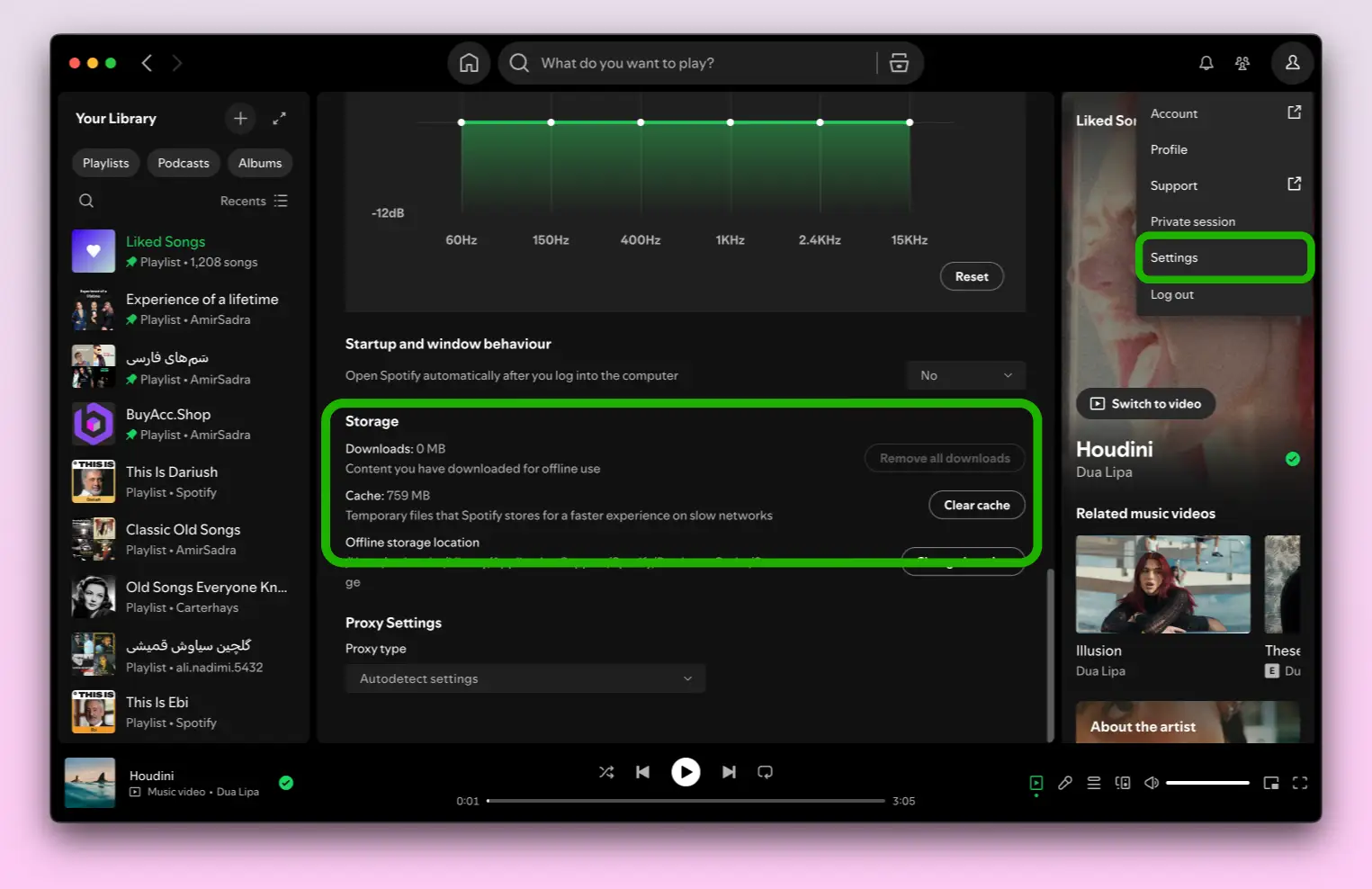Skip to the next track
The width and height of the screenshot is (1372, 889).
pos(729,772)
